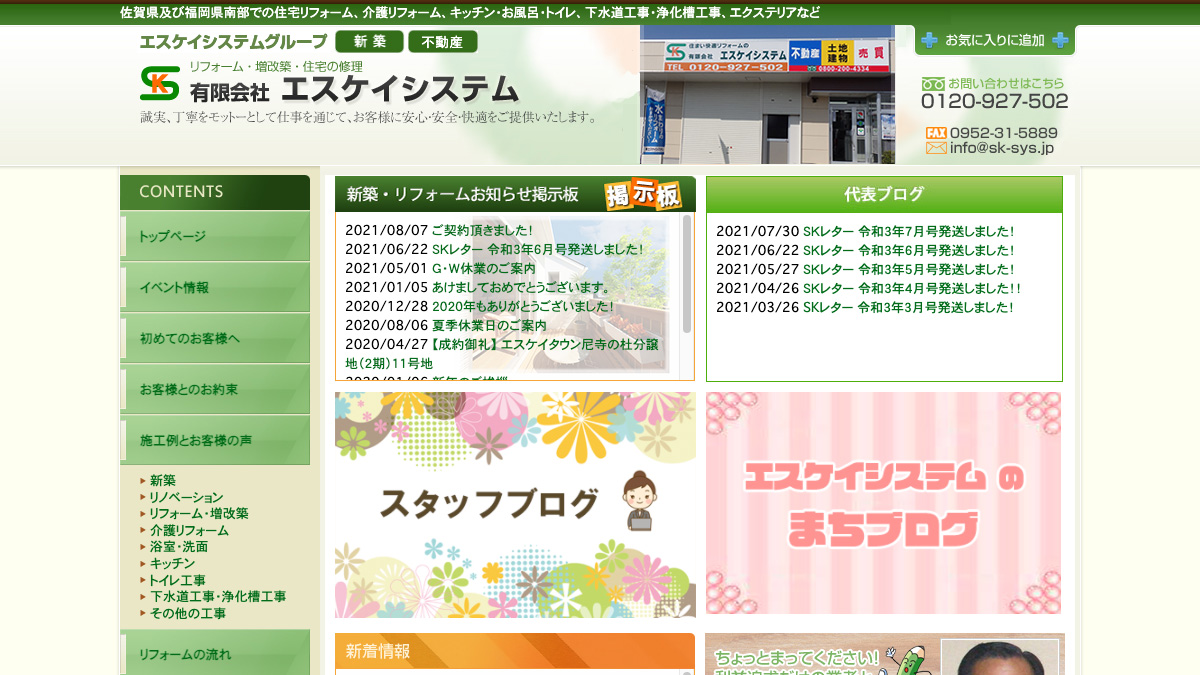Click the info@sk-sys.jp email address

(1002, 148)
